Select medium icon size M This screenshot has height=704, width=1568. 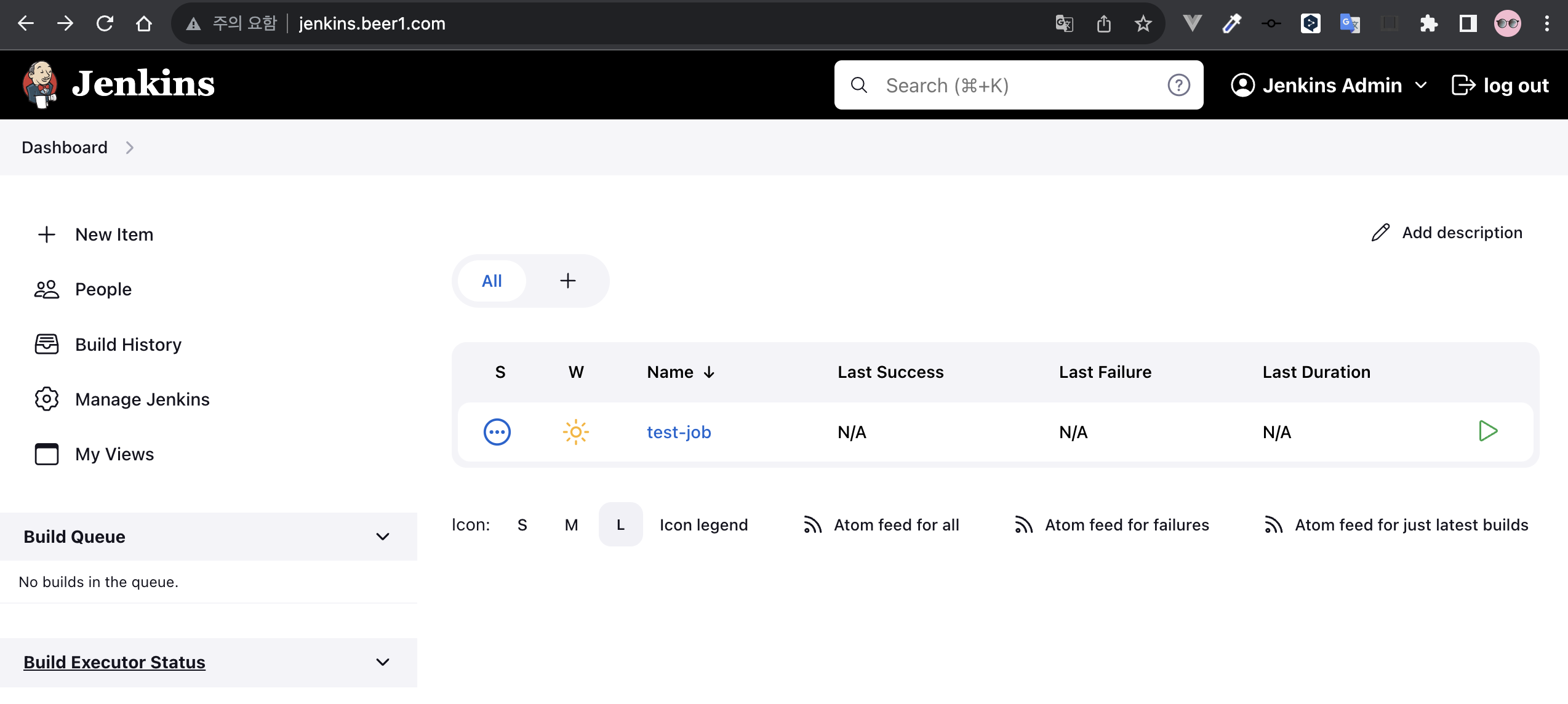click(x=571, y=525)
